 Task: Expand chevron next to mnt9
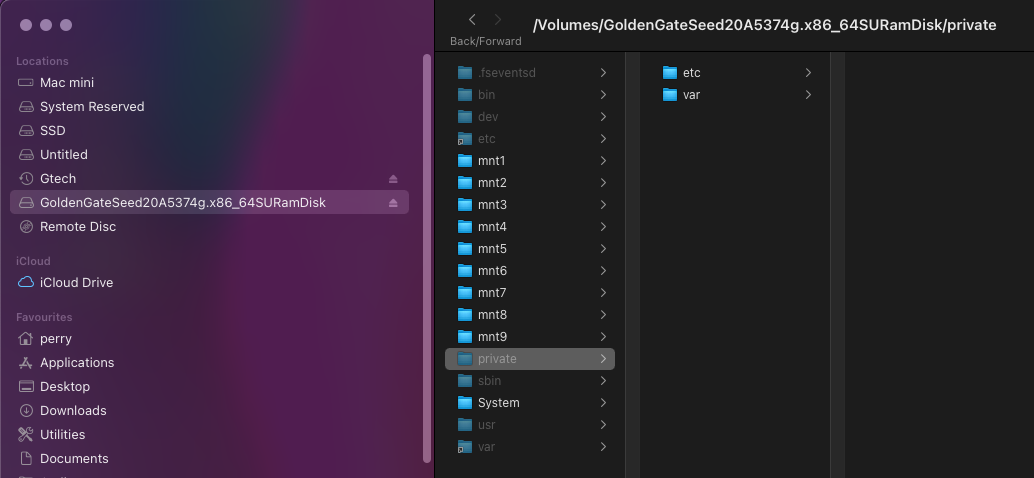click(603, 337)
